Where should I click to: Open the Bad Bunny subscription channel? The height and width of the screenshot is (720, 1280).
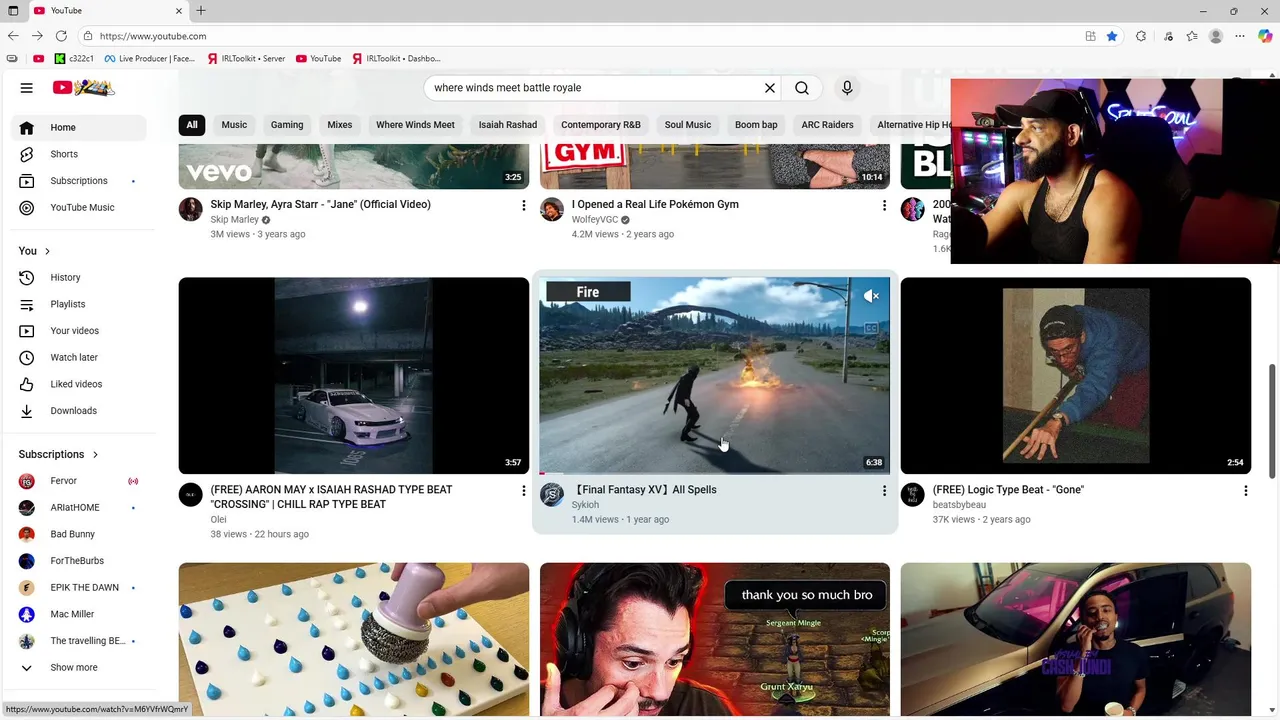point(79,534)
